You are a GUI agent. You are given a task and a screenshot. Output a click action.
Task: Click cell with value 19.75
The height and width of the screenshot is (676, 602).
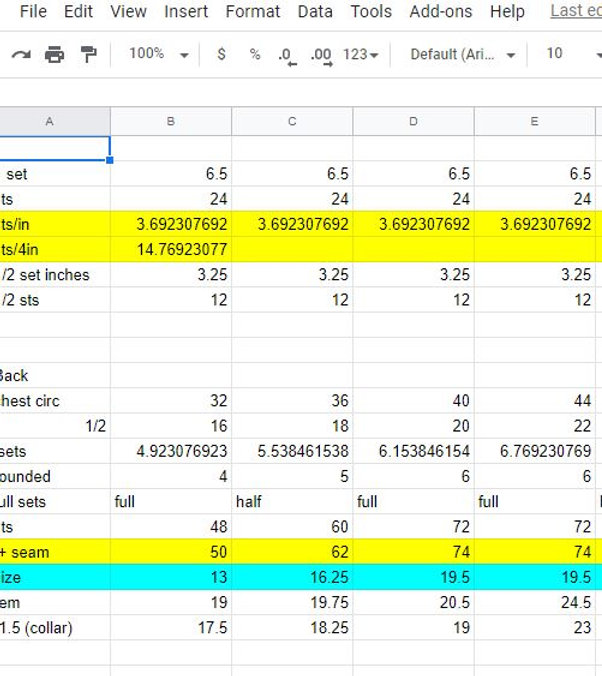(x=292, y=602)
